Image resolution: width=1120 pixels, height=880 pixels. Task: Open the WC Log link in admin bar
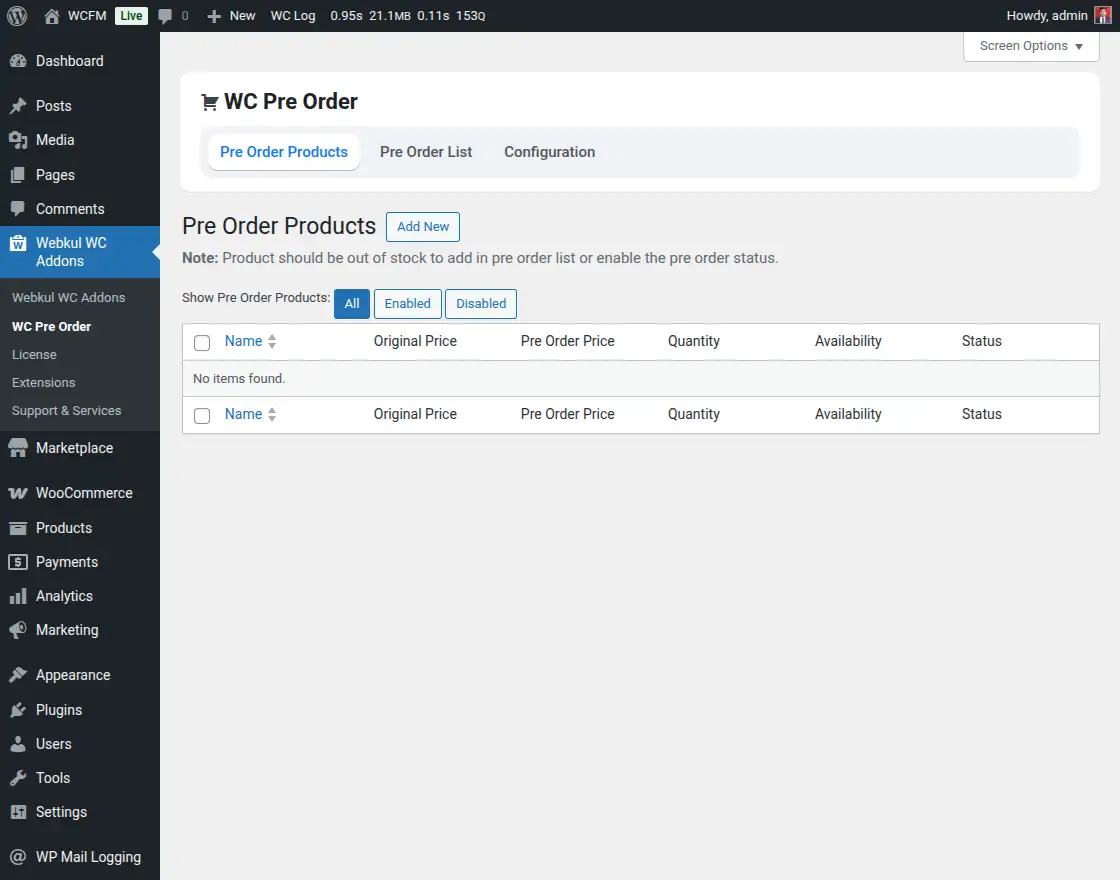click(293, 15)
